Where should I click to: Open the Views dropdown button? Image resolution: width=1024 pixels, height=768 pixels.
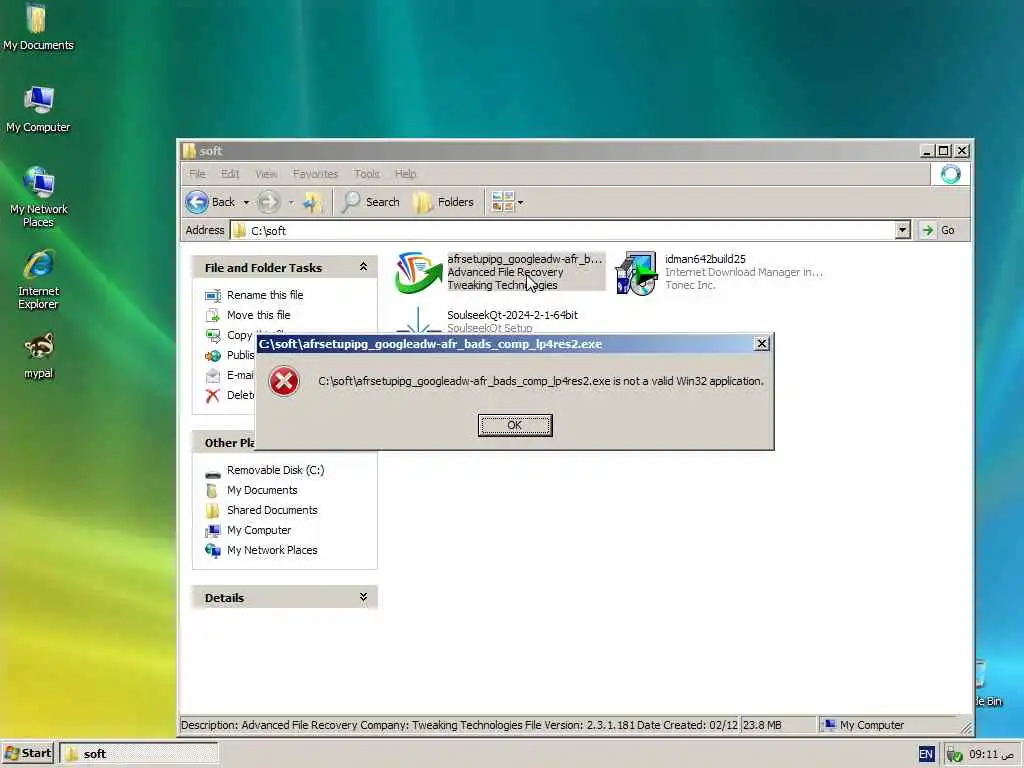click(507, 202)
